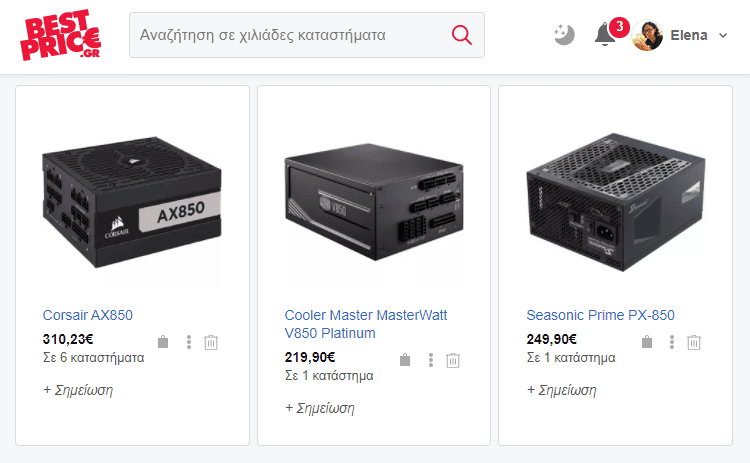
Task: Add a Σημείωση note to Seasonic Prime
Action: (562, 390)
